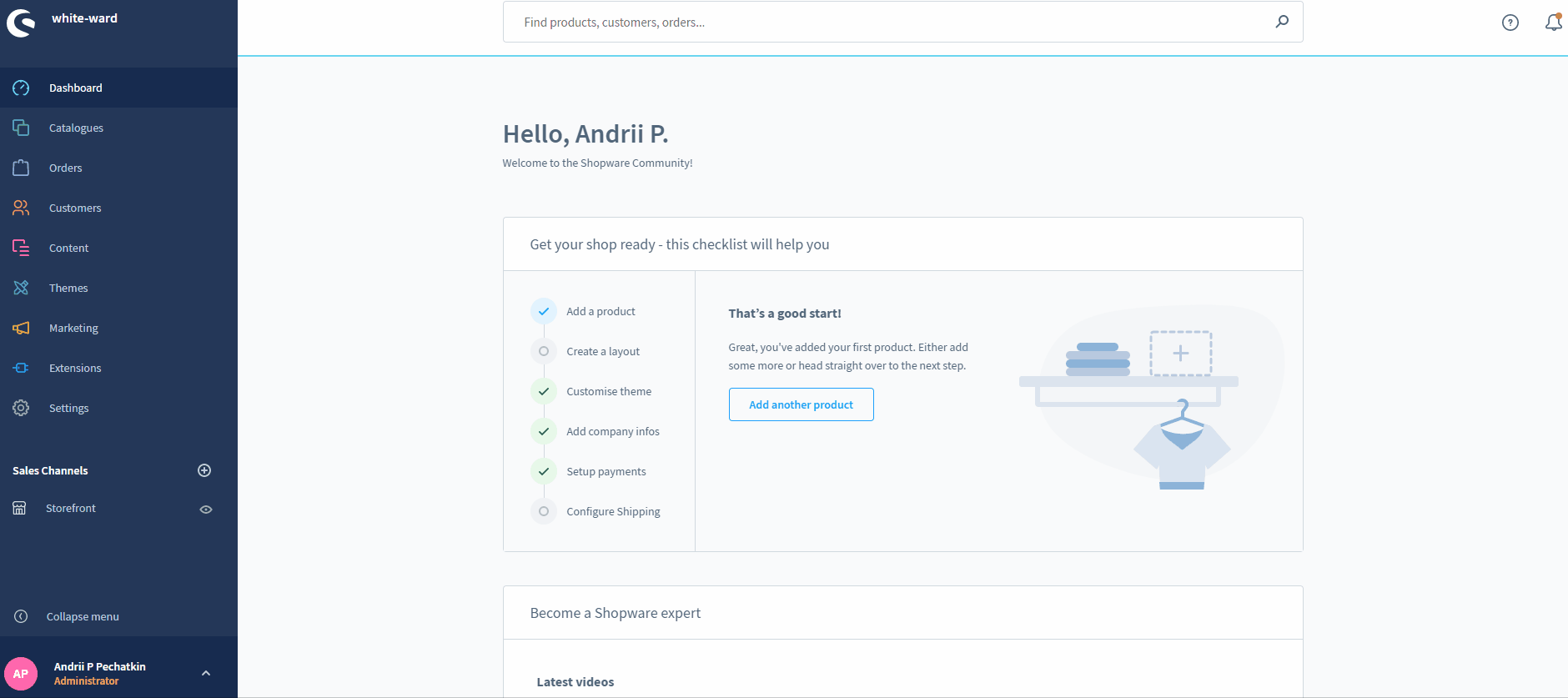Viewport: 1568px width, 698px height.
Task: Open the Content menu item
Action: [x=118, y=248]
